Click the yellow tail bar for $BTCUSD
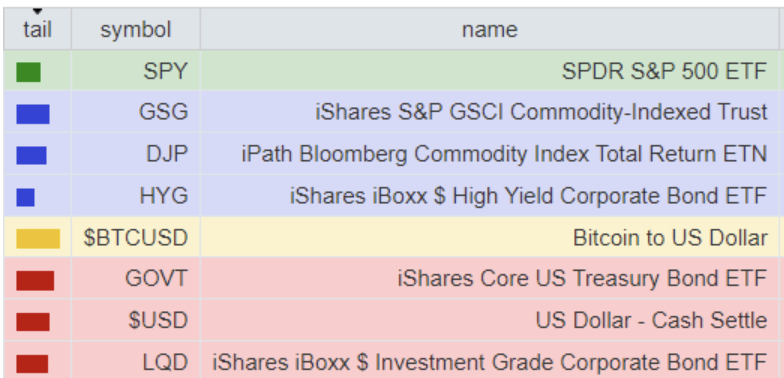The image size is (784, 378). tap(38, 238)
